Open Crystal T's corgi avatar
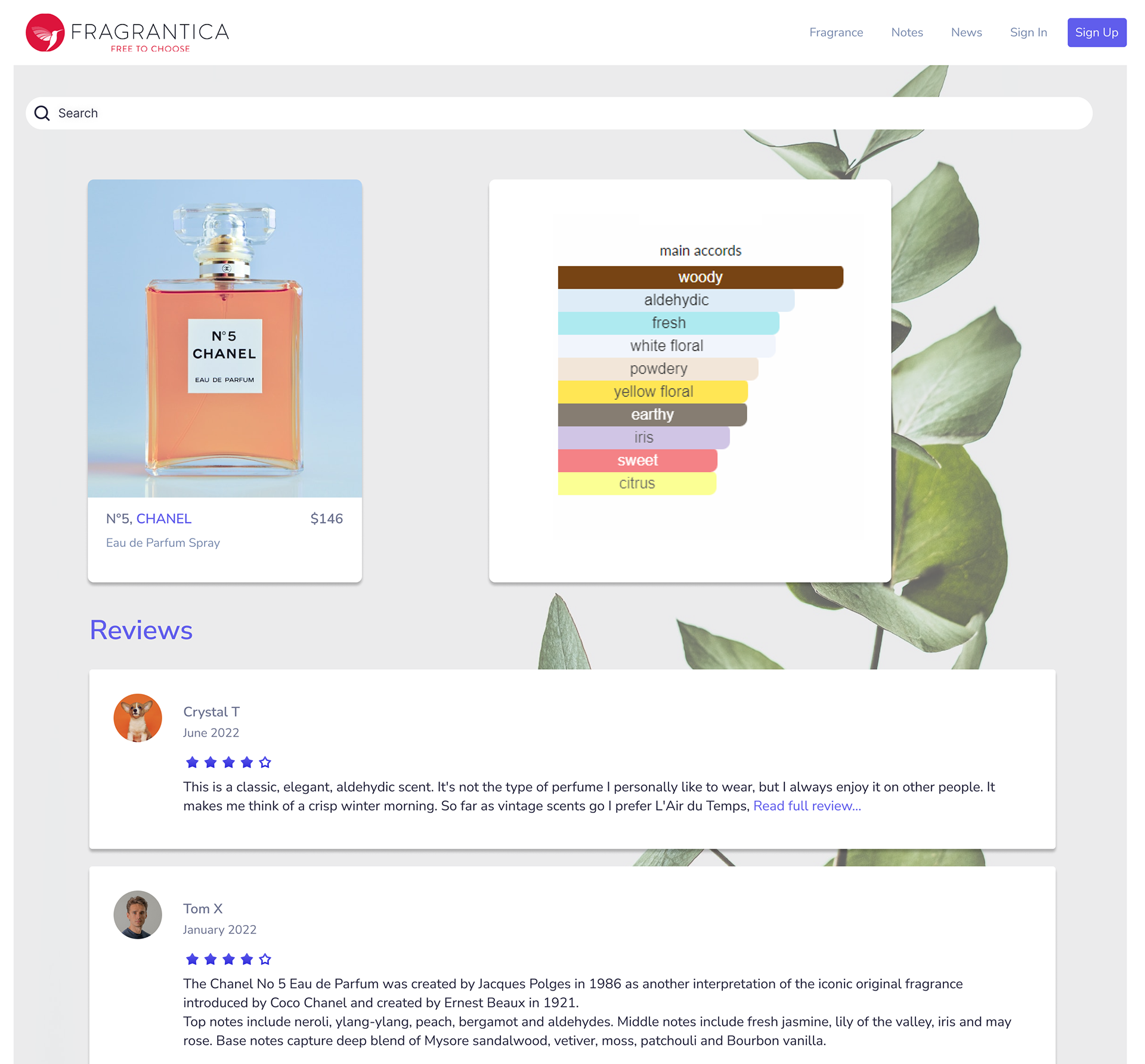The image size is (1145, 1064). [138, 718]
